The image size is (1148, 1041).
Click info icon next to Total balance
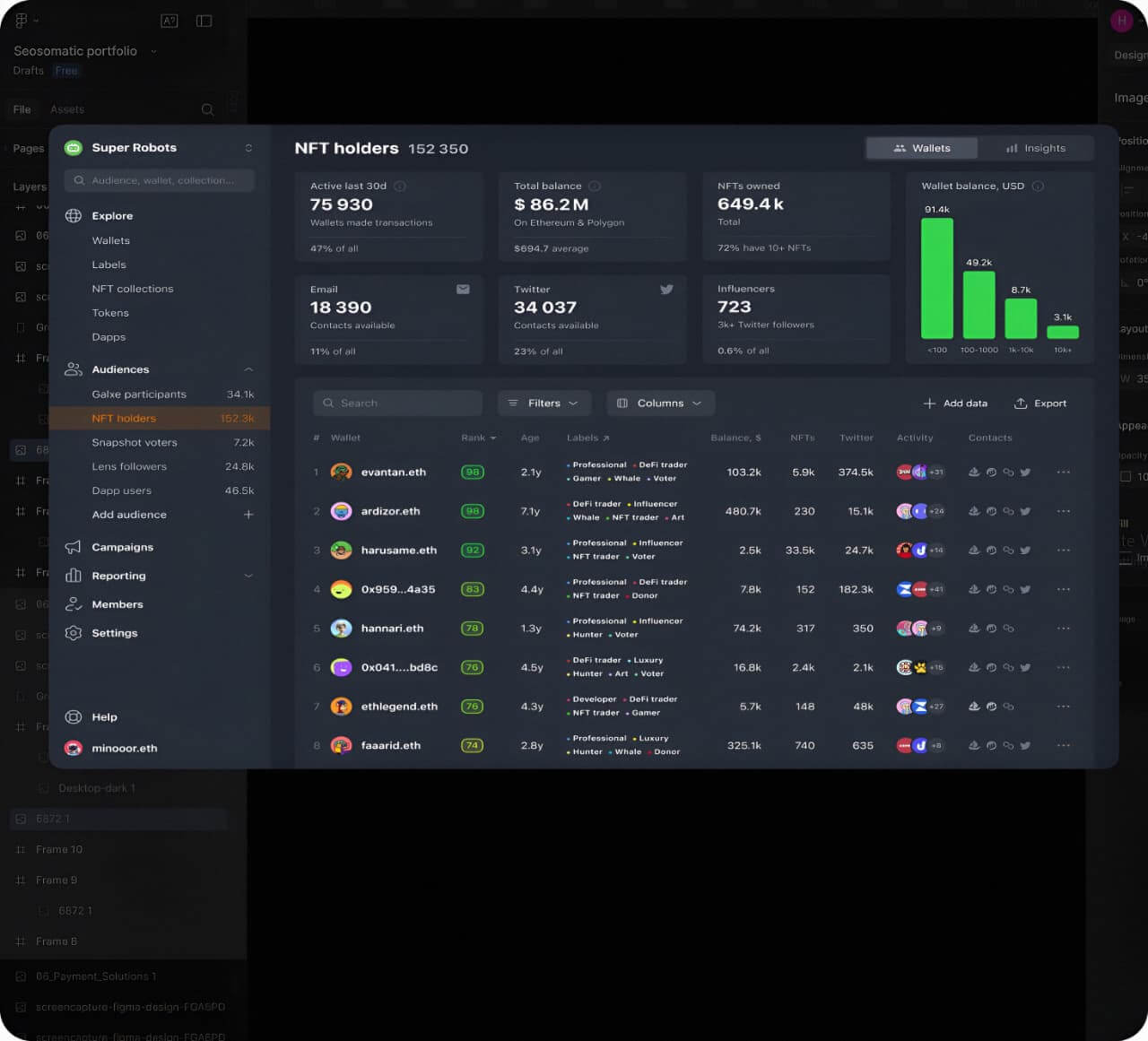[x=595, y=187]
